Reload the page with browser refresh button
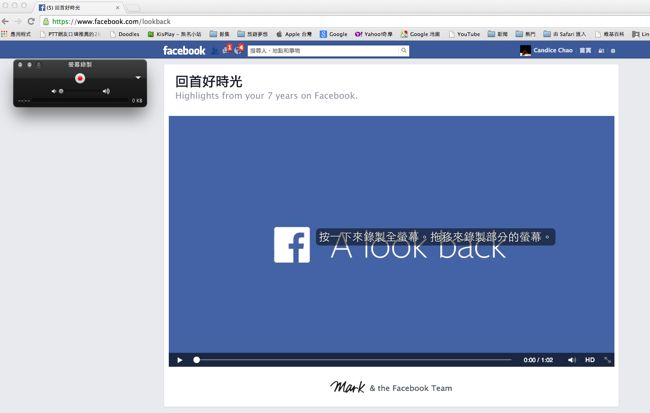 (x=31, y=21)
